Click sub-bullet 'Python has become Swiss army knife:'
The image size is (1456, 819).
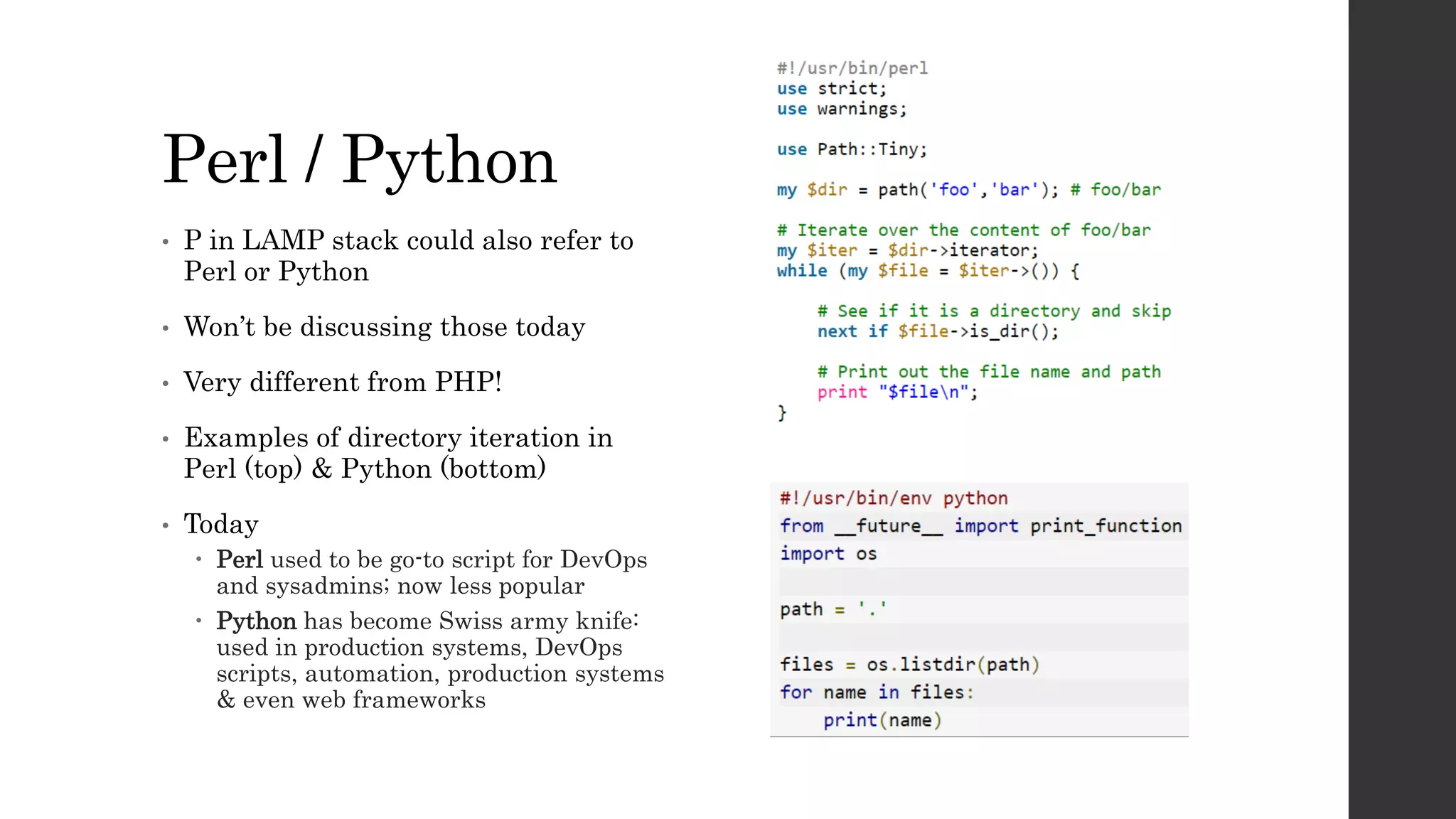click(x=428, y=621)
